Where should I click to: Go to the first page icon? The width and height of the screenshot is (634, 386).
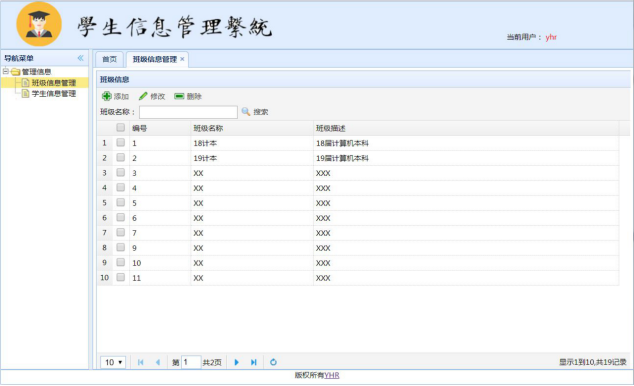(x=140, y=363)
